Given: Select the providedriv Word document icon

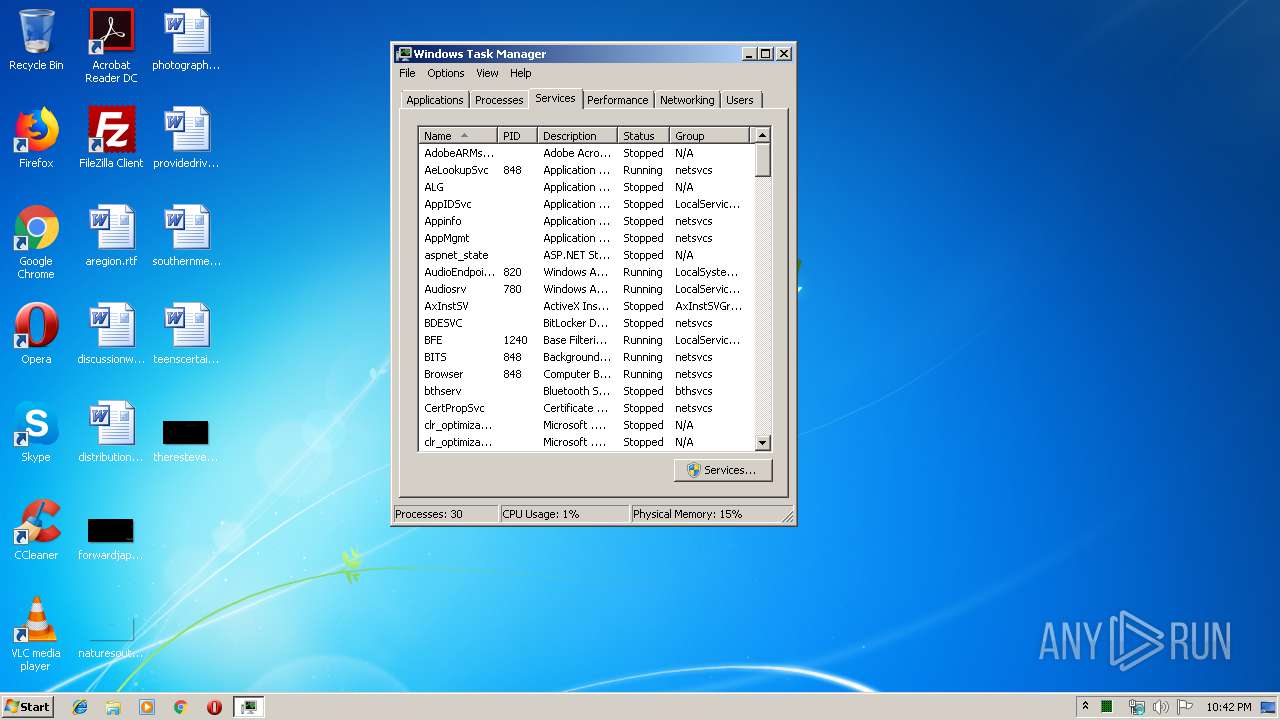Looking at the screenshot, I should [186, 138].
